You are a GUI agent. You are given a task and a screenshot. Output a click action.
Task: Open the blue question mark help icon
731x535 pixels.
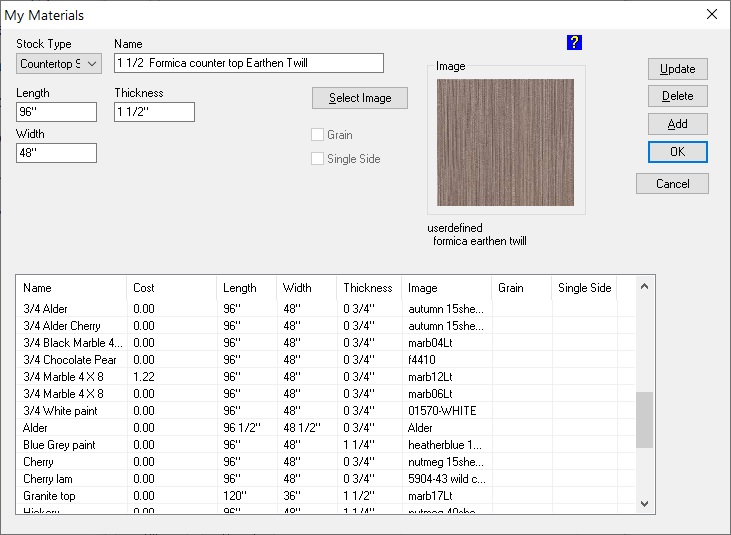(574, 42)
